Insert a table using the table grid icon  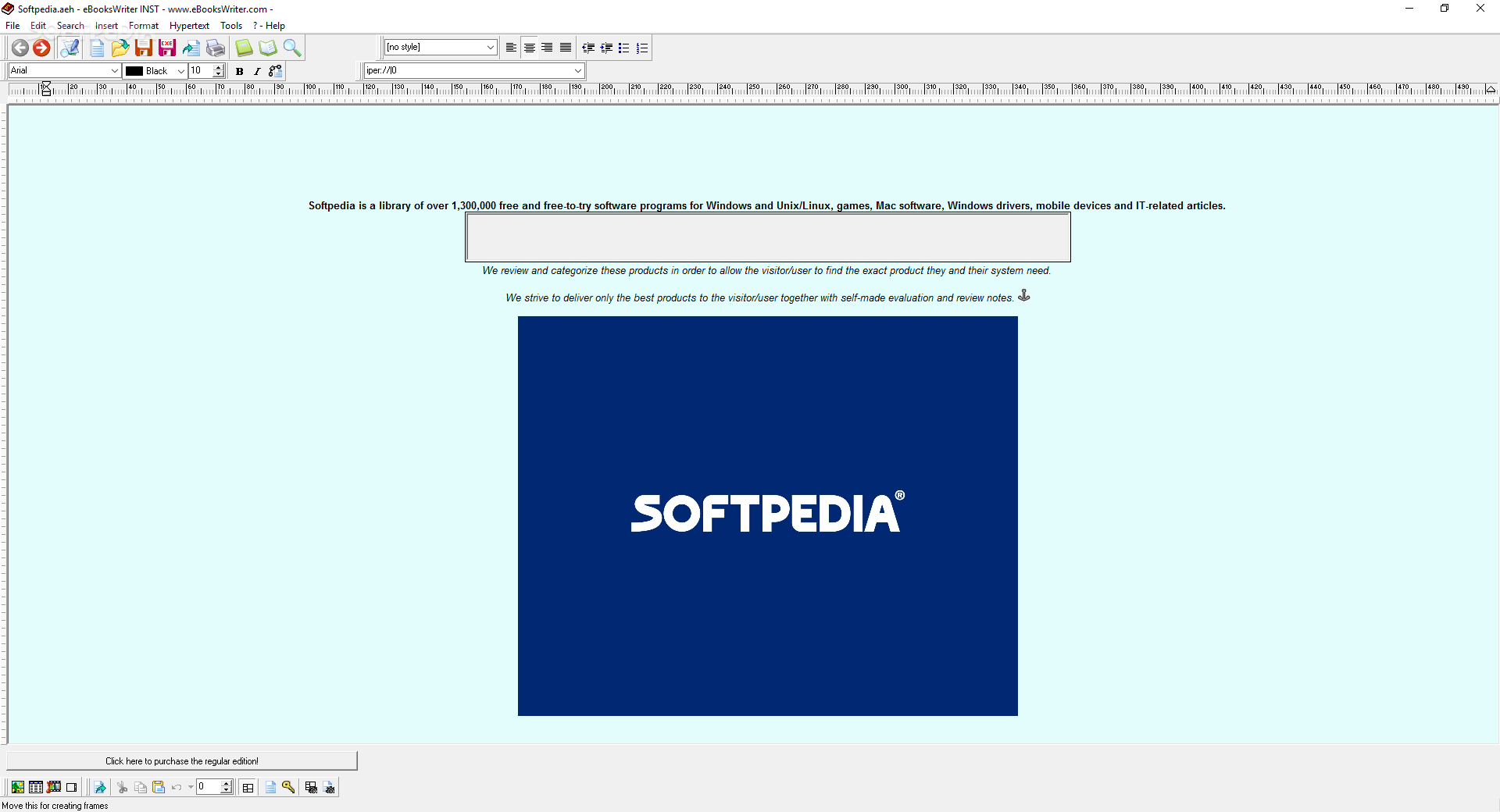[x=36, y=787]
